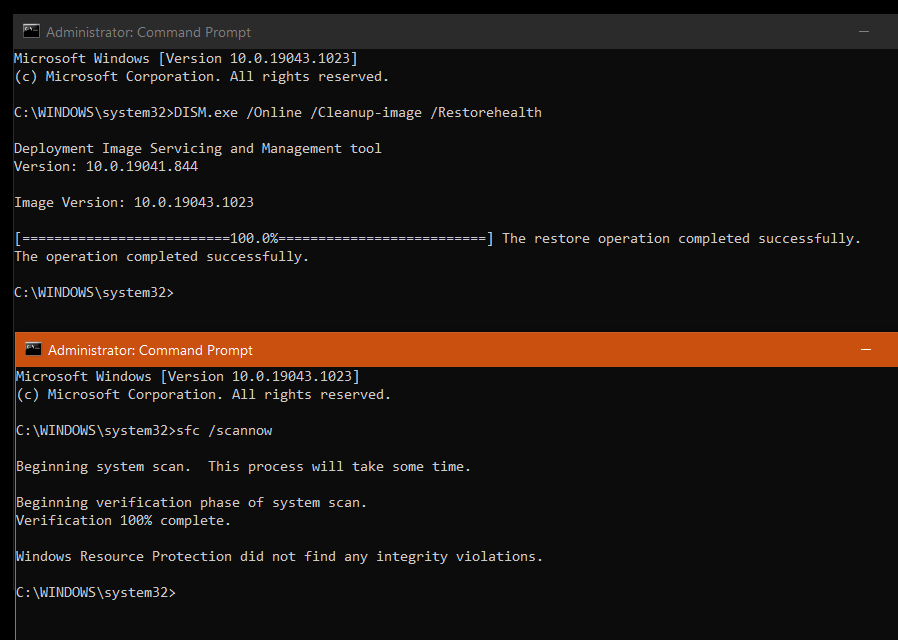Screen dimensions: 898x640
Task: Click 'Deployment Image Servicing and Management tool' text
Action: coord(198,149)
